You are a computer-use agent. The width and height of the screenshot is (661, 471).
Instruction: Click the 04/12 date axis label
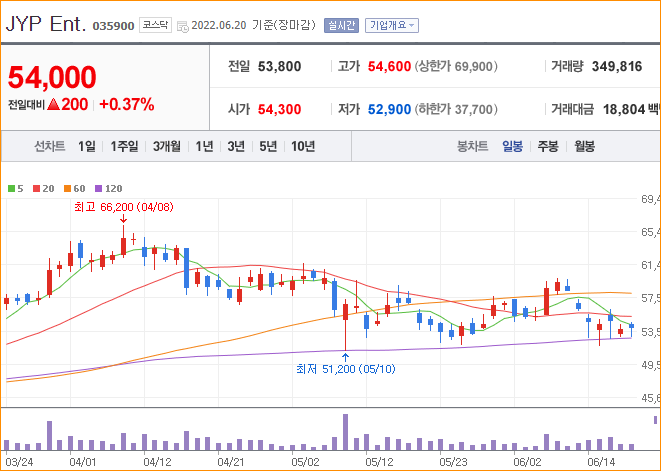pos(156,462)
